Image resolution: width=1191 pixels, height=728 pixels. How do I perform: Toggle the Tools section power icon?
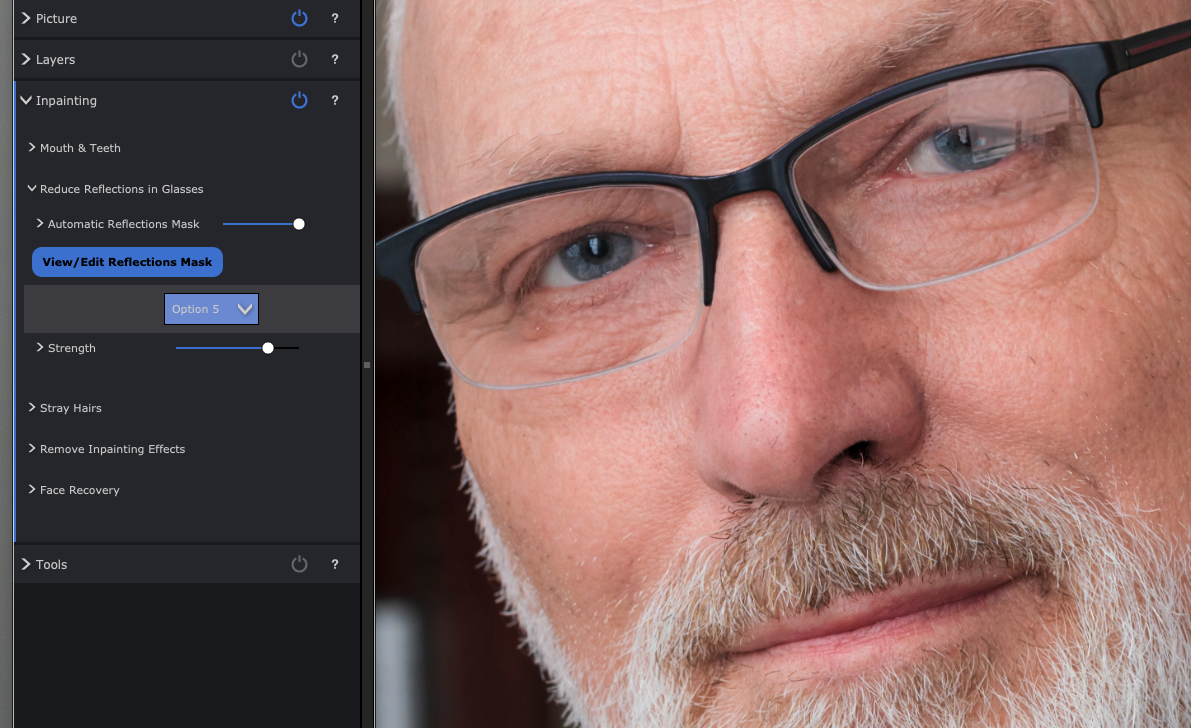point(299,565)
